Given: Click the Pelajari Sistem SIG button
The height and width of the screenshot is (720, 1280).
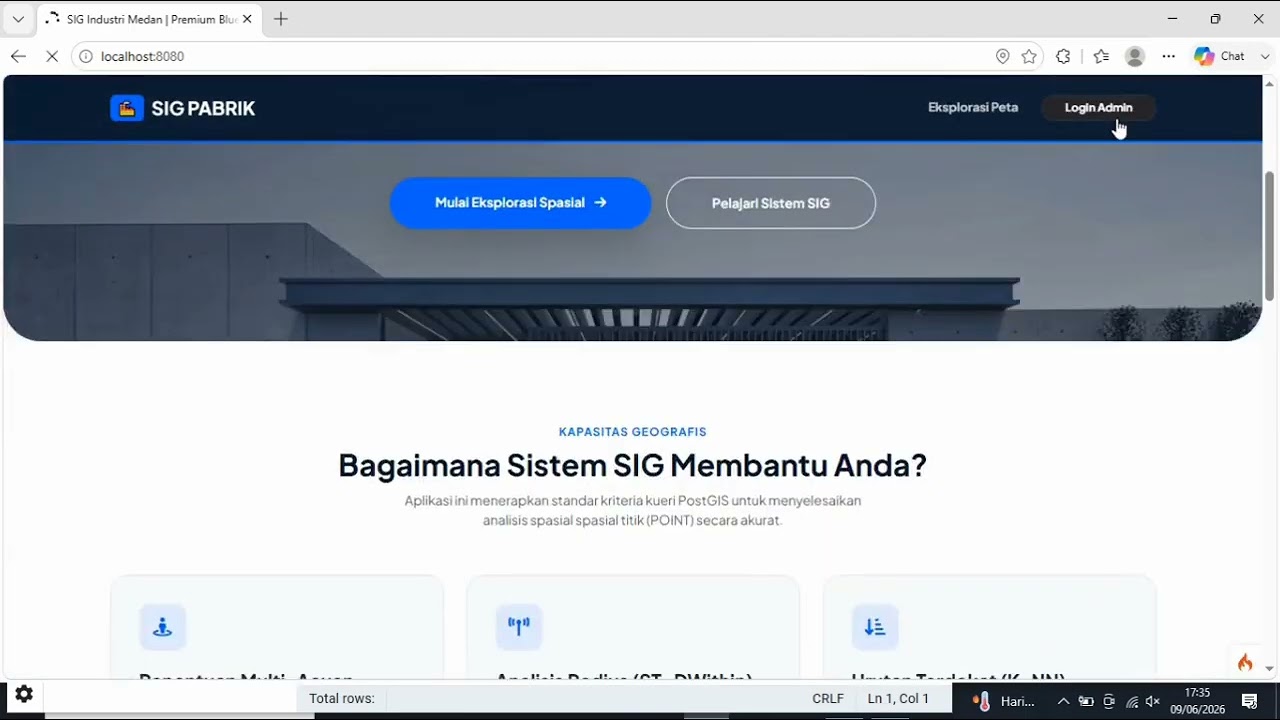Looking at the screenshot, I should point(771,203).
